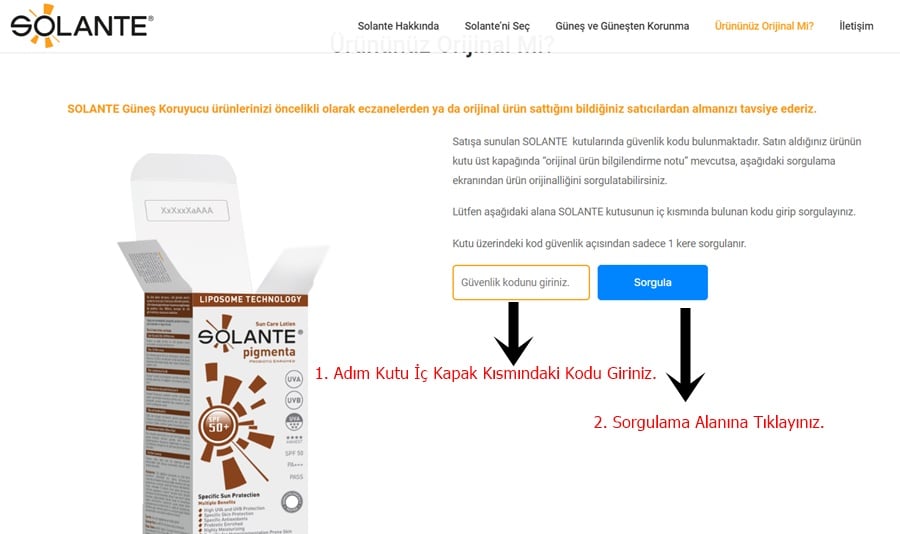
Task: Click the red '1. Adım' instruction text
Action: click(485, 373)
